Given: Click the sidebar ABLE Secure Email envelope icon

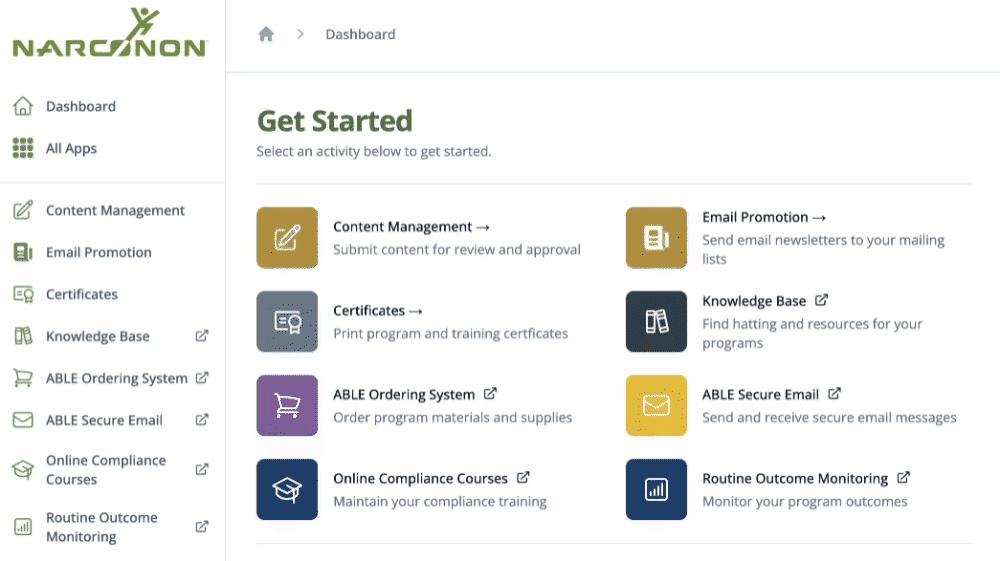Looking at the screenshot, I should click(23, 420).
